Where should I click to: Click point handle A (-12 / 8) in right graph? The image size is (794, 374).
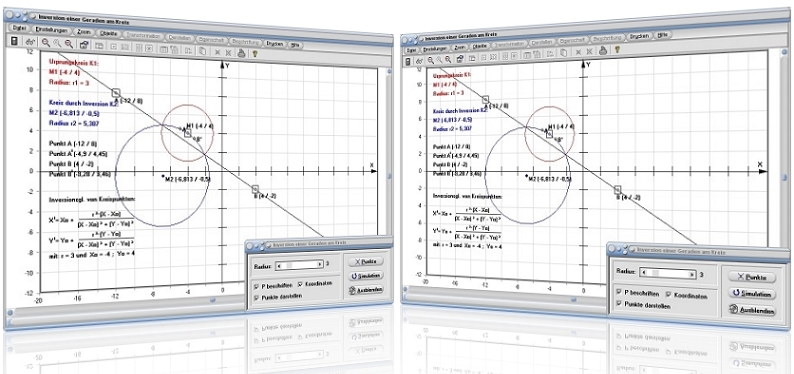point(486,100)
